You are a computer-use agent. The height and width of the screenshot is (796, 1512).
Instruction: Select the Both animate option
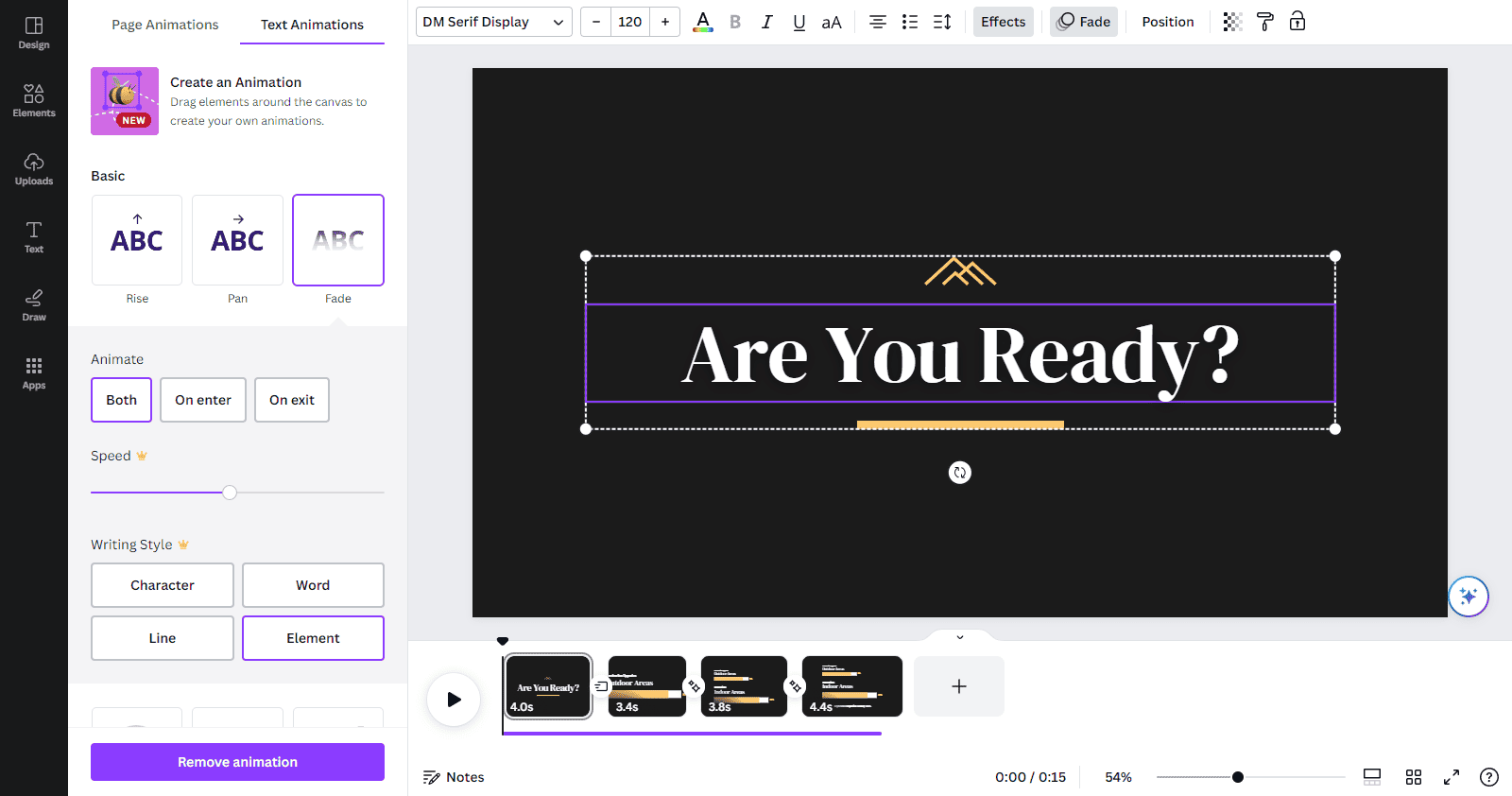tap(122, 400)
